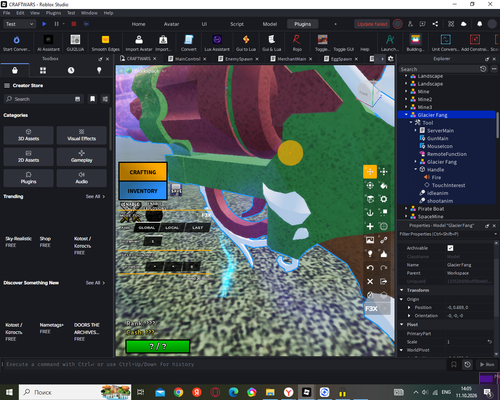500x400 pixels.
Task: Open the Gui to Lua plugin
Action: coord(246,43)
